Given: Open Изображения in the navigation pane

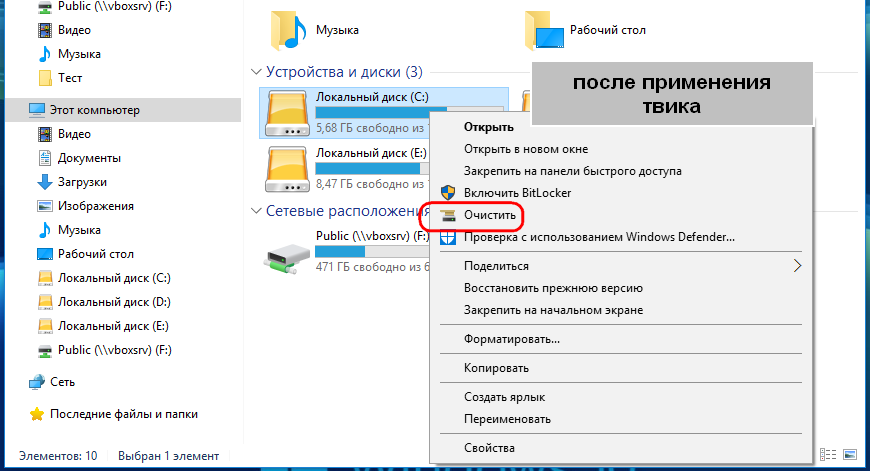Looking at the screenshot, I should click(x=95, y=206).
